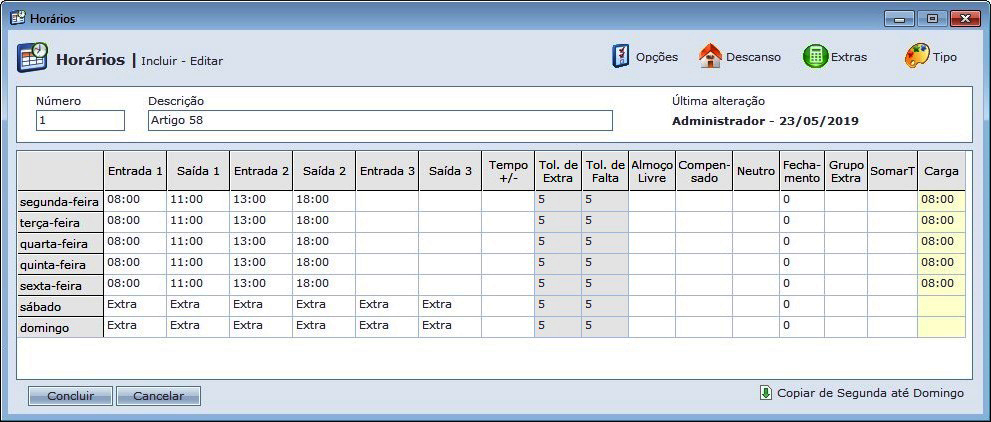Select segunda-feira Entrada 1 cell
991x422 pixels.
(135, 200)
